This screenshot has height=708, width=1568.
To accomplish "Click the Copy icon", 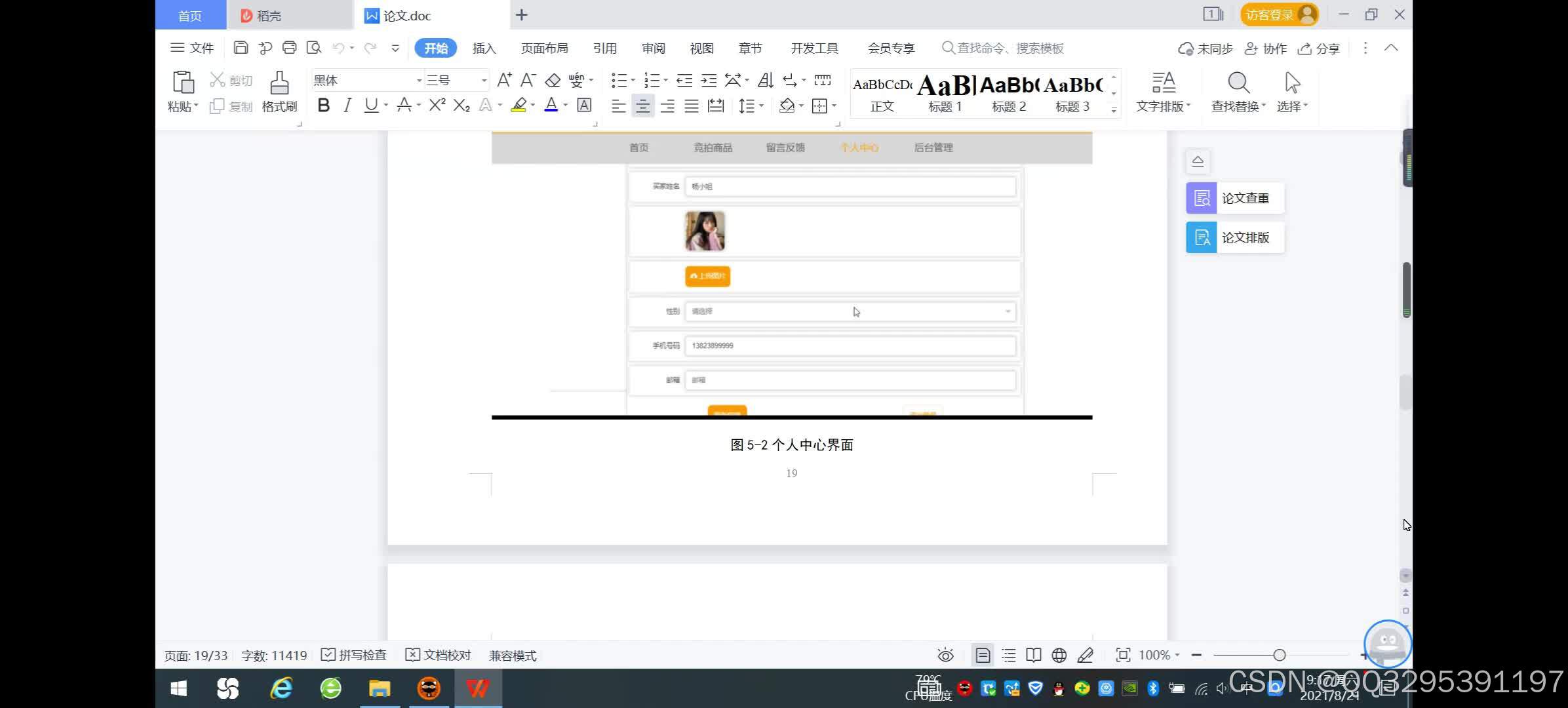I will [x=217, y=106].
